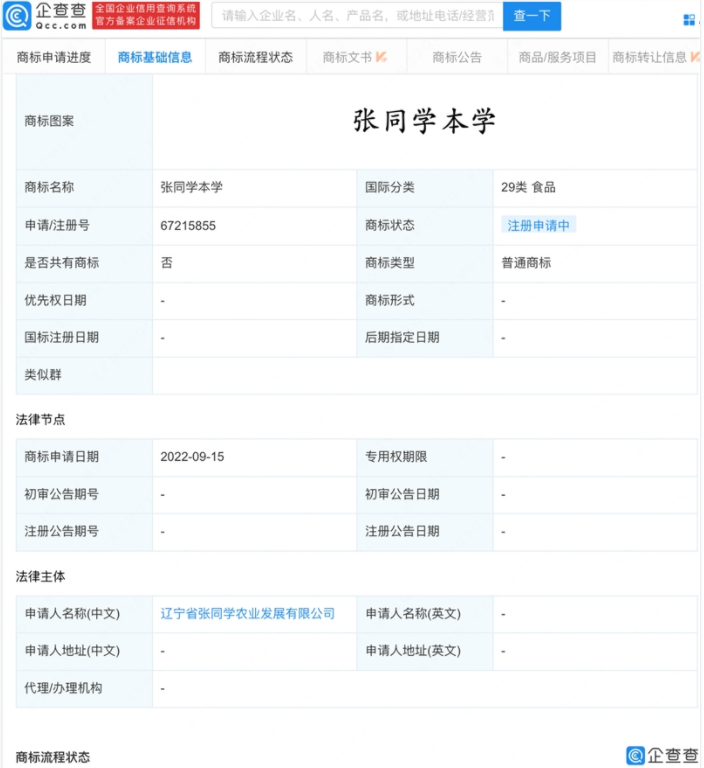Click the 是否共有商标 label cell
Image resolution: width=704 pixels, height=768 pixels.
[x=84, y=264]
